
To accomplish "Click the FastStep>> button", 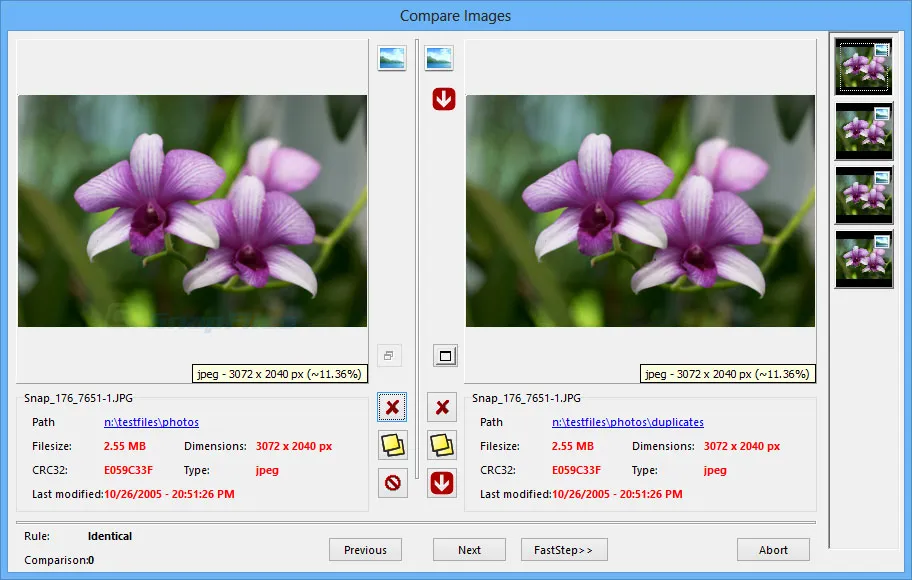I will point(564,550).
